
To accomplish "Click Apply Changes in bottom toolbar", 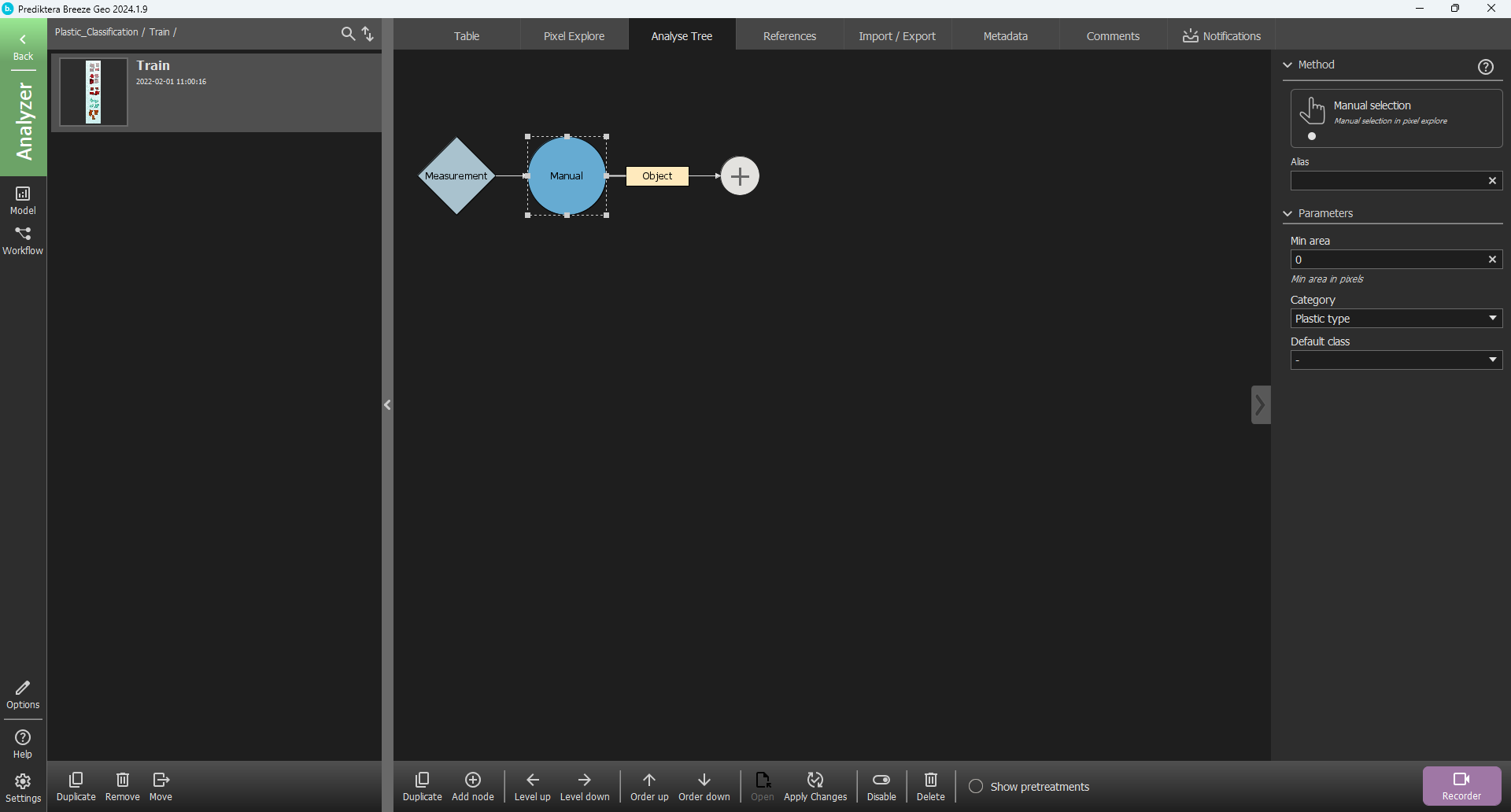I will point(815,786).
